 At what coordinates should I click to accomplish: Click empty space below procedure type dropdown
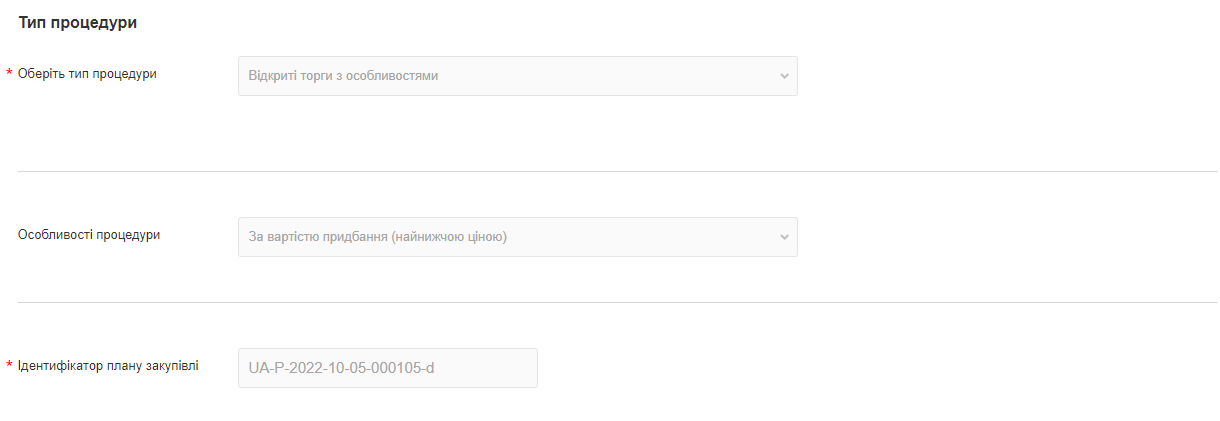[x=517, y=130]
